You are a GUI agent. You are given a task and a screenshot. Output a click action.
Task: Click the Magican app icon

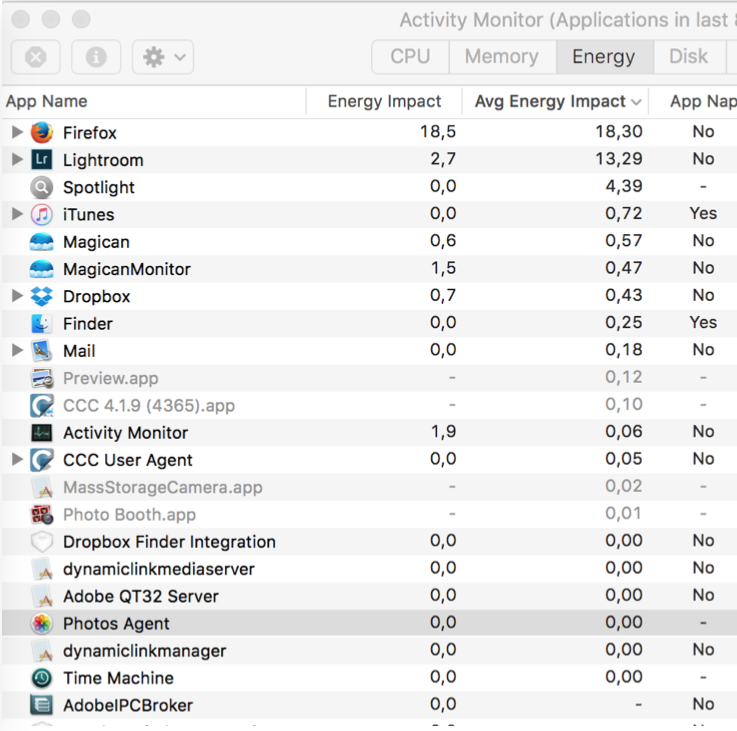click(42, 242)
